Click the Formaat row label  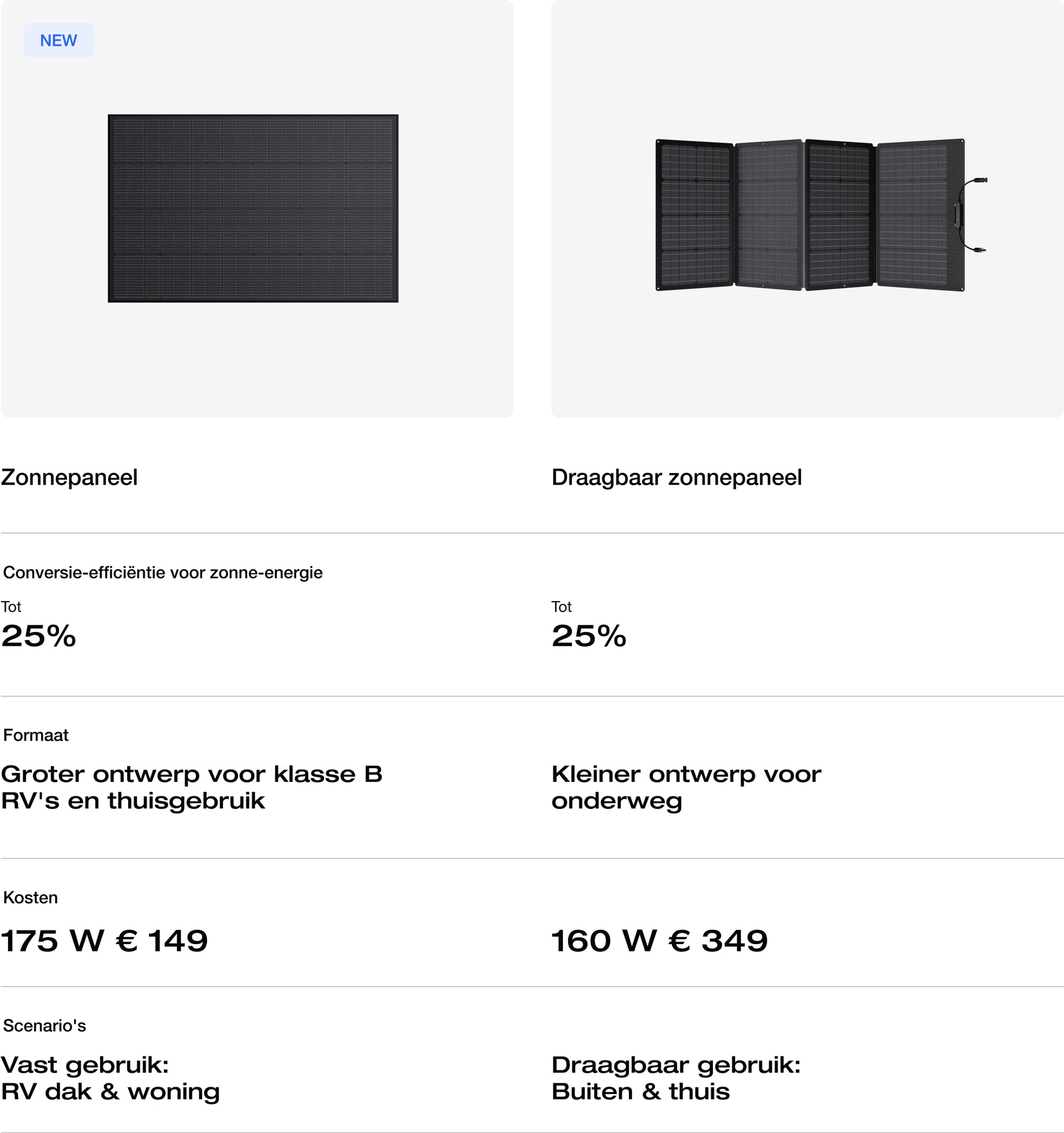point(36,735)
